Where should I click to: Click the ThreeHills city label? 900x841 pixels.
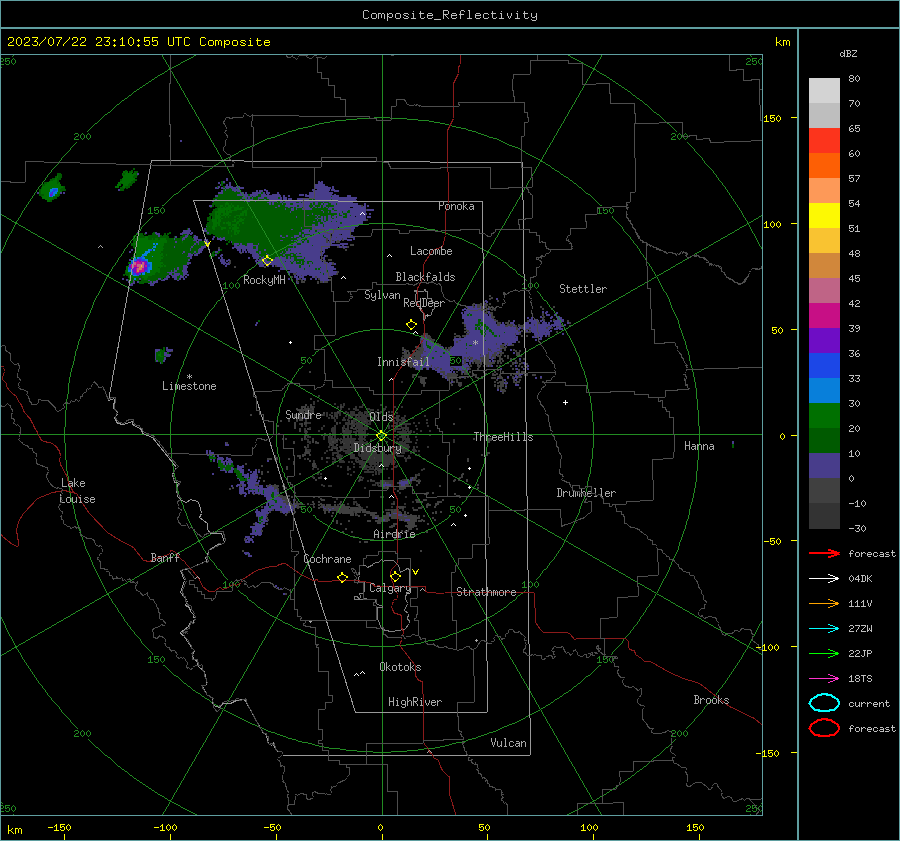[x=503, y=437]
